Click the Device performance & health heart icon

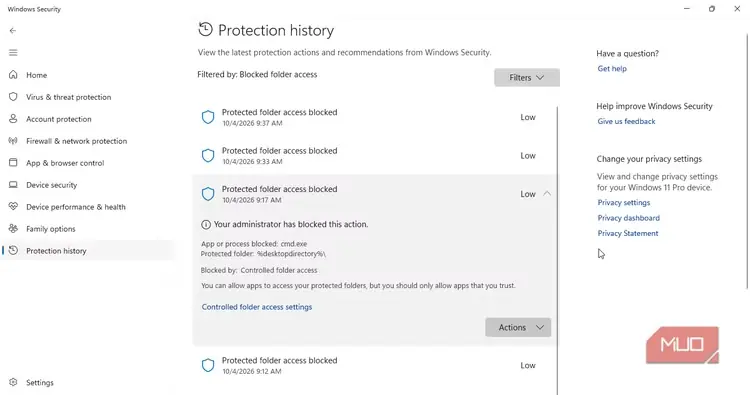click(x=13, y=207)
